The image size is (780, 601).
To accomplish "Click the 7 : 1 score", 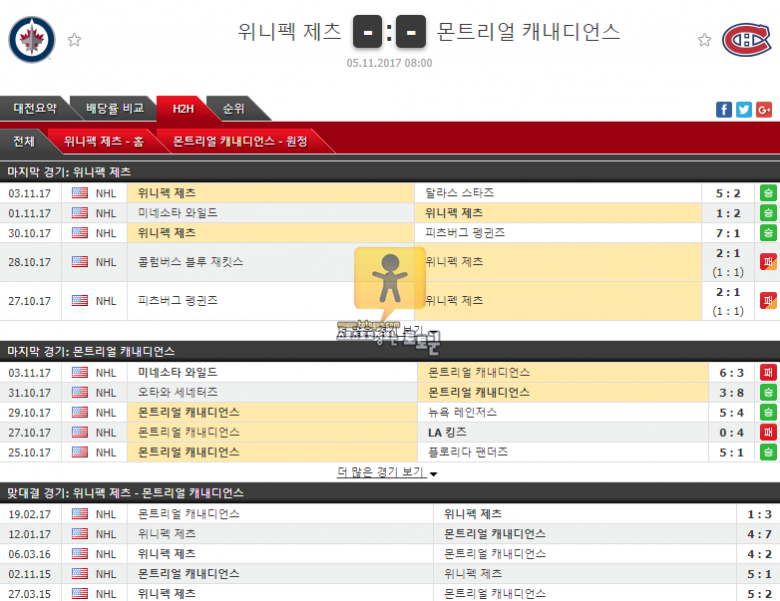I will coord(728,233).
